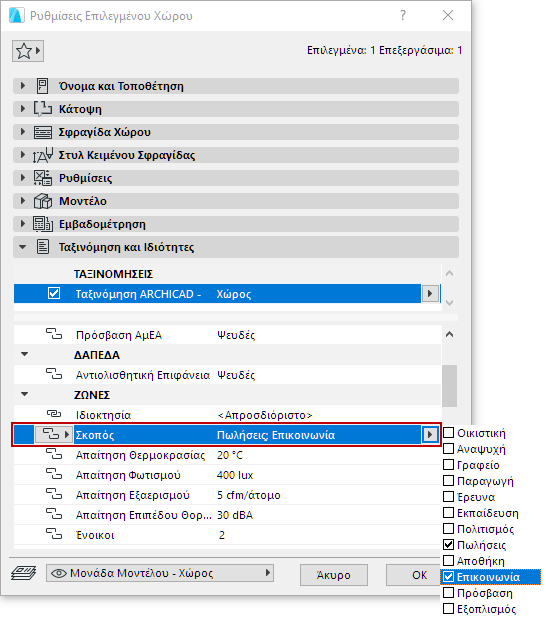Open the Μονάδα Μοντέλου - Χώρος layer dropdown
The height and width of the screenshot is (618, 546).
pos(160,573)
